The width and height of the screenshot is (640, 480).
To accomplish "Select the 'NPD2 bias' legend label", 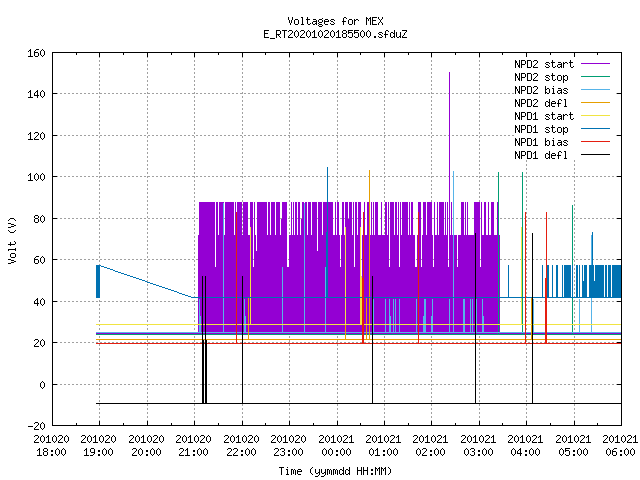I will pyautogui.click(x=541, y=90).
